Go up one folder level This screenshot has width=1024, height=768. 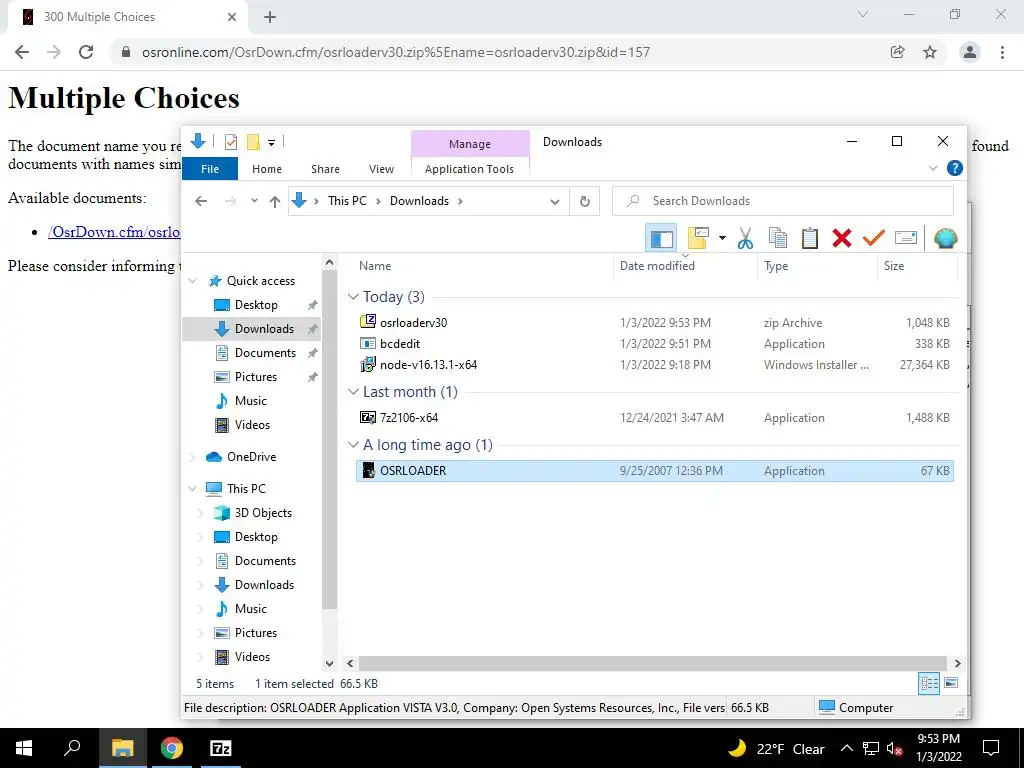pos(275,201)
